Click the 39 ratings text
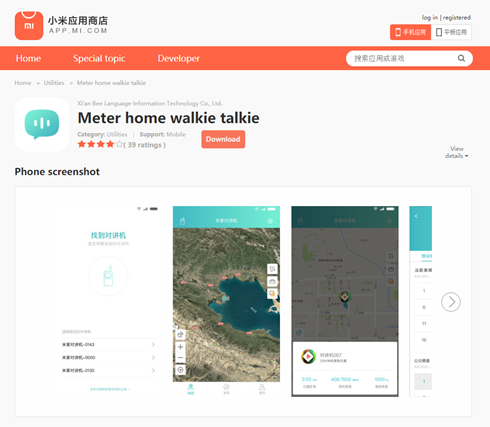The width and height of the screenshot is (490, 427). pyautogui.click(x=144, y=145)
